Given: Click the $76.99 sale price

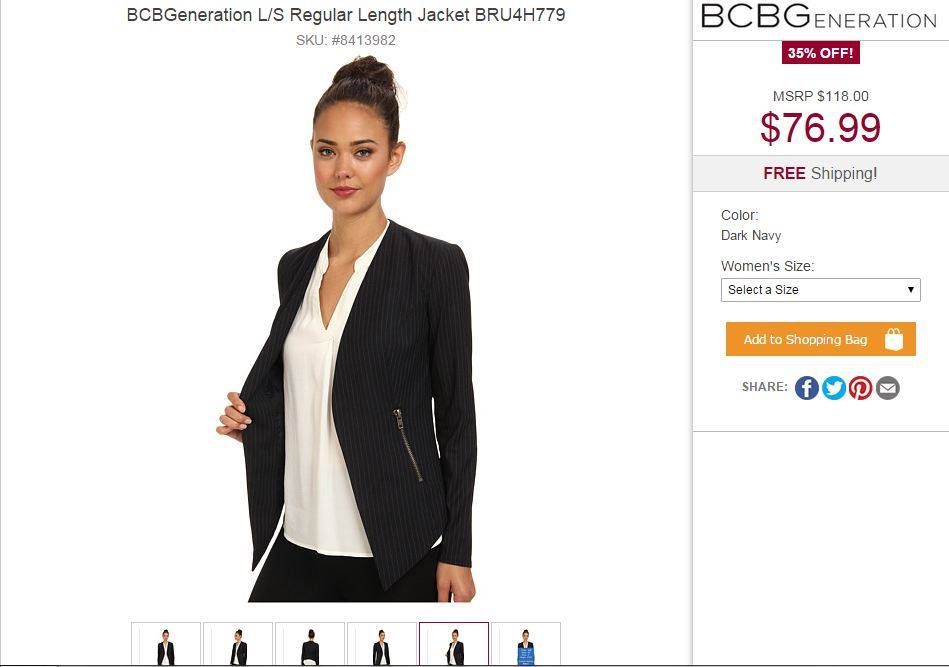Looking at the screenshot, I should pyautogui.click(x=820, y=128).
